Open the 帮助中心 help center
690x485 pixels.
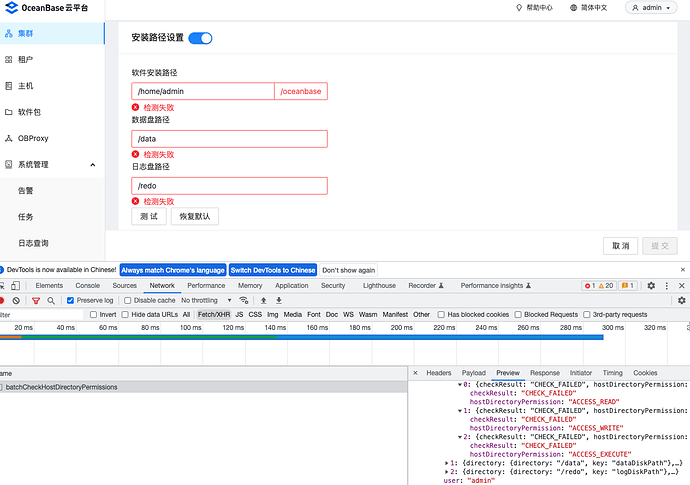(x=534, y=7)
